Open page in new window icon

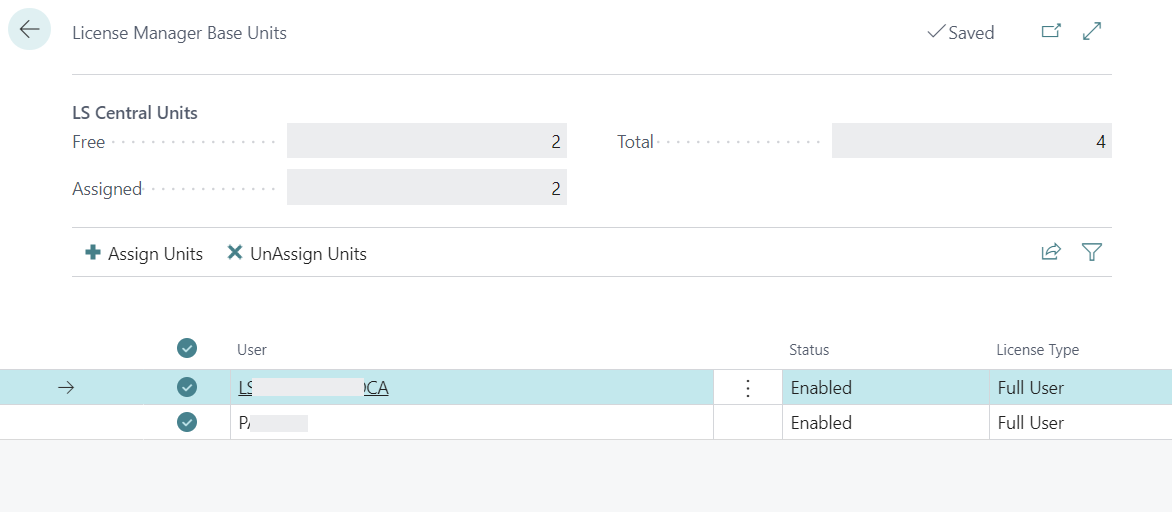(1051, 32)
